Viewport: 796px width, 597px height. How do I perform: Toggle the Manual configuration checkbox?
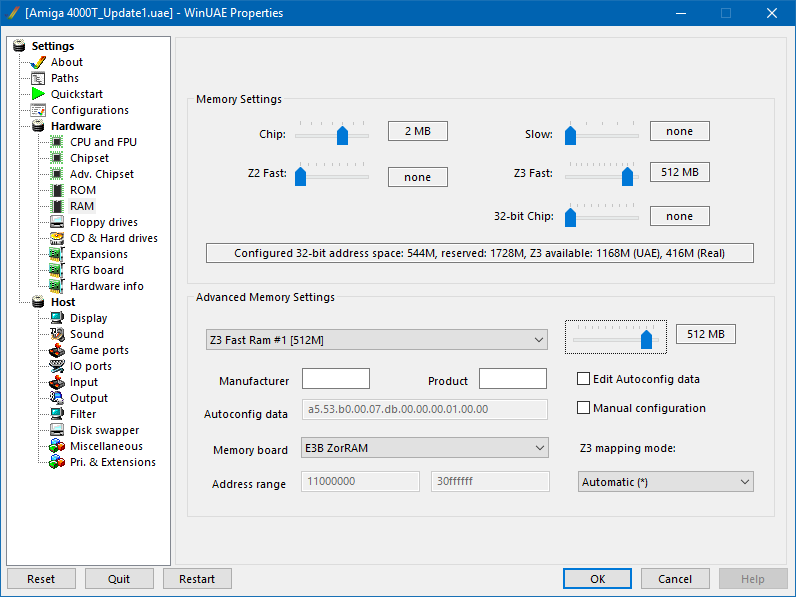[x=584, y=408]
